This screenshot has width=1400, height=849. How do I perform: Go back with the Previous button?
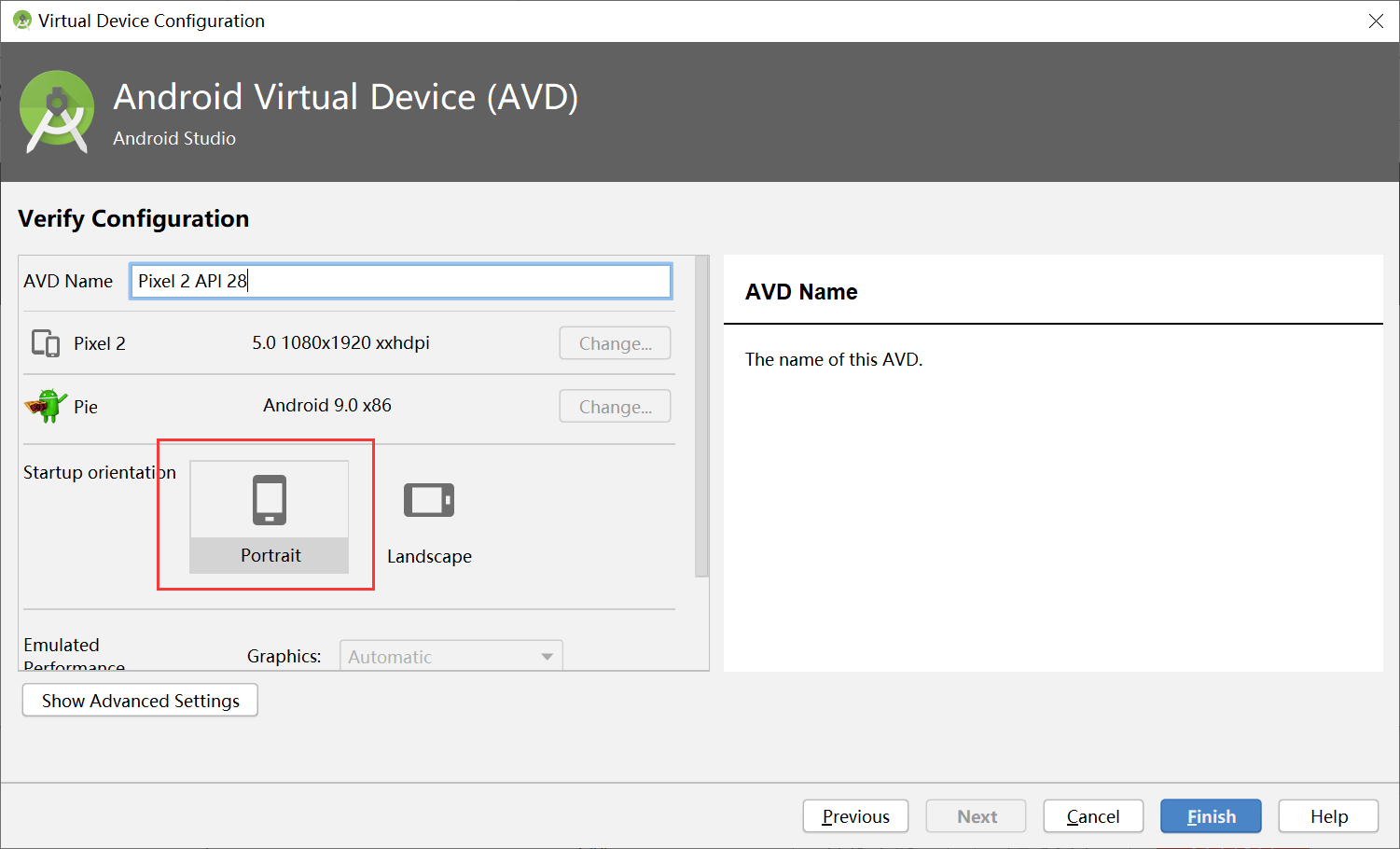[x=854, y=815]
